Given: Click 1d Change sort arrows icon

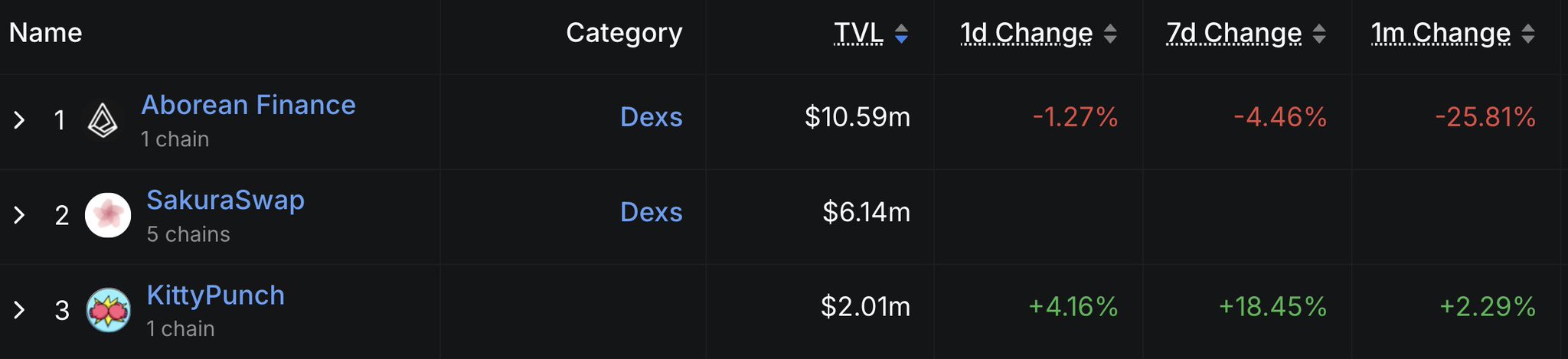Looking at the screenshot, I should (x=1109, y=34).
